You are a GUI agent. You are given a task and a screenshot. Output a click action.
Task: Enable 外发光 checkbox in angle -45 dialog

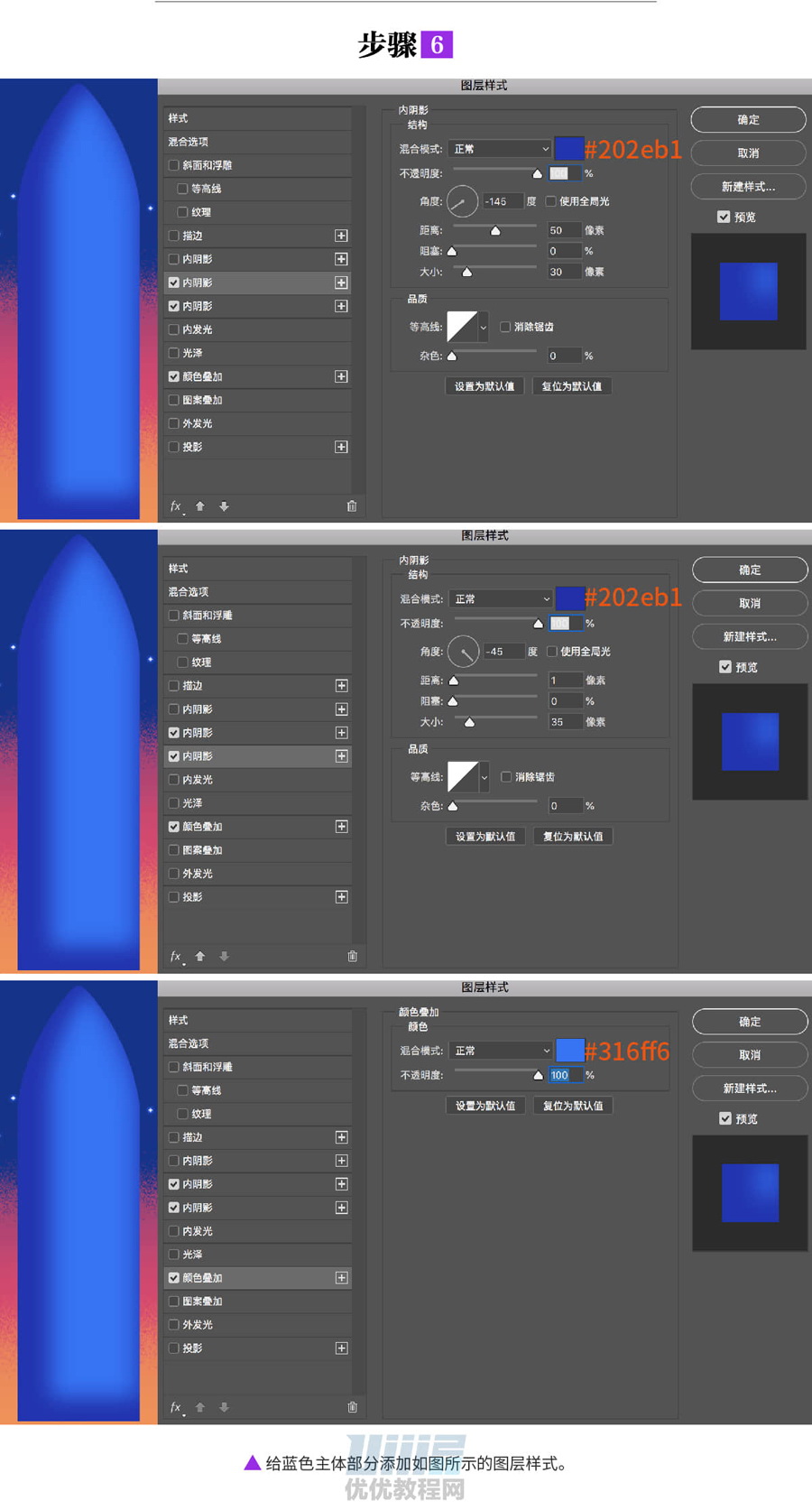(x=174, y=874)
